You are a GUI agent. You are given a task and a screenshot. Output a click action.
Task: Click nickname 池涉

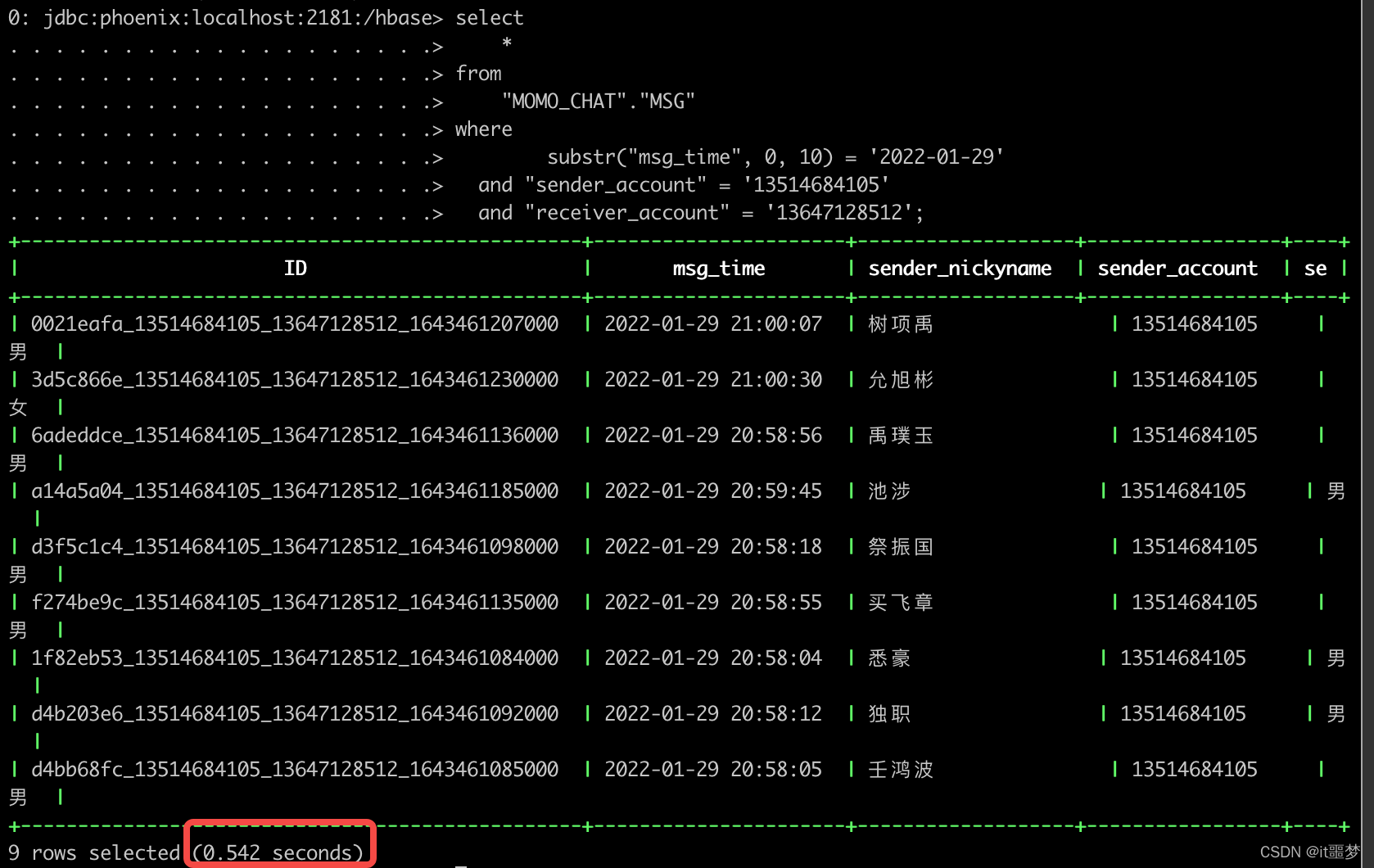click(889, 491)
